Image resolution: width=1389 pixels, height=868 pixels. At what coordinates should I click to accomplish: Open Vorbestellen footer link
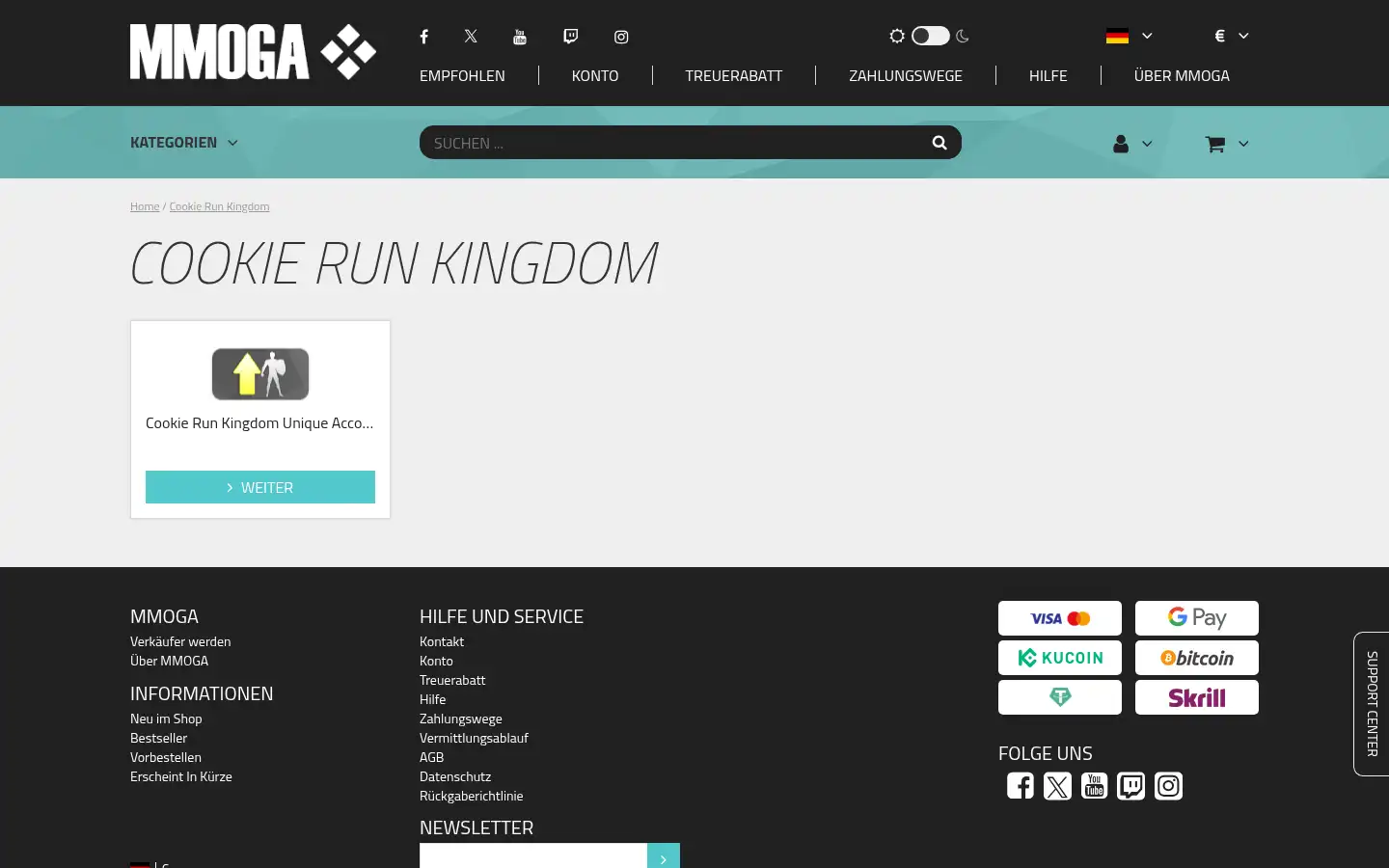pyautogui.click(x=166, y=757)
